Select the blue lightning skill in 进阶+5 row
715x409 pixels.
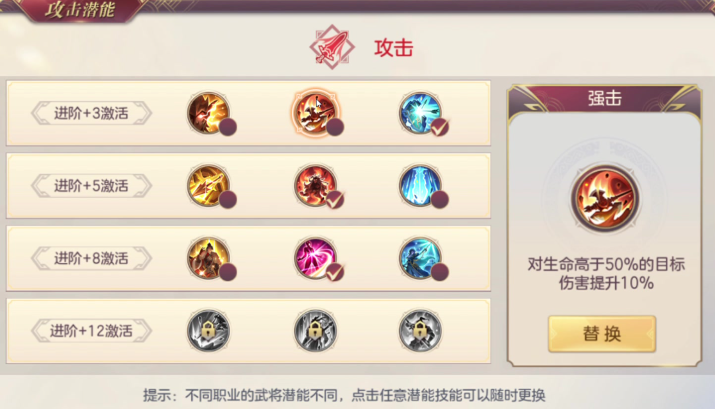tap(420, 186)
